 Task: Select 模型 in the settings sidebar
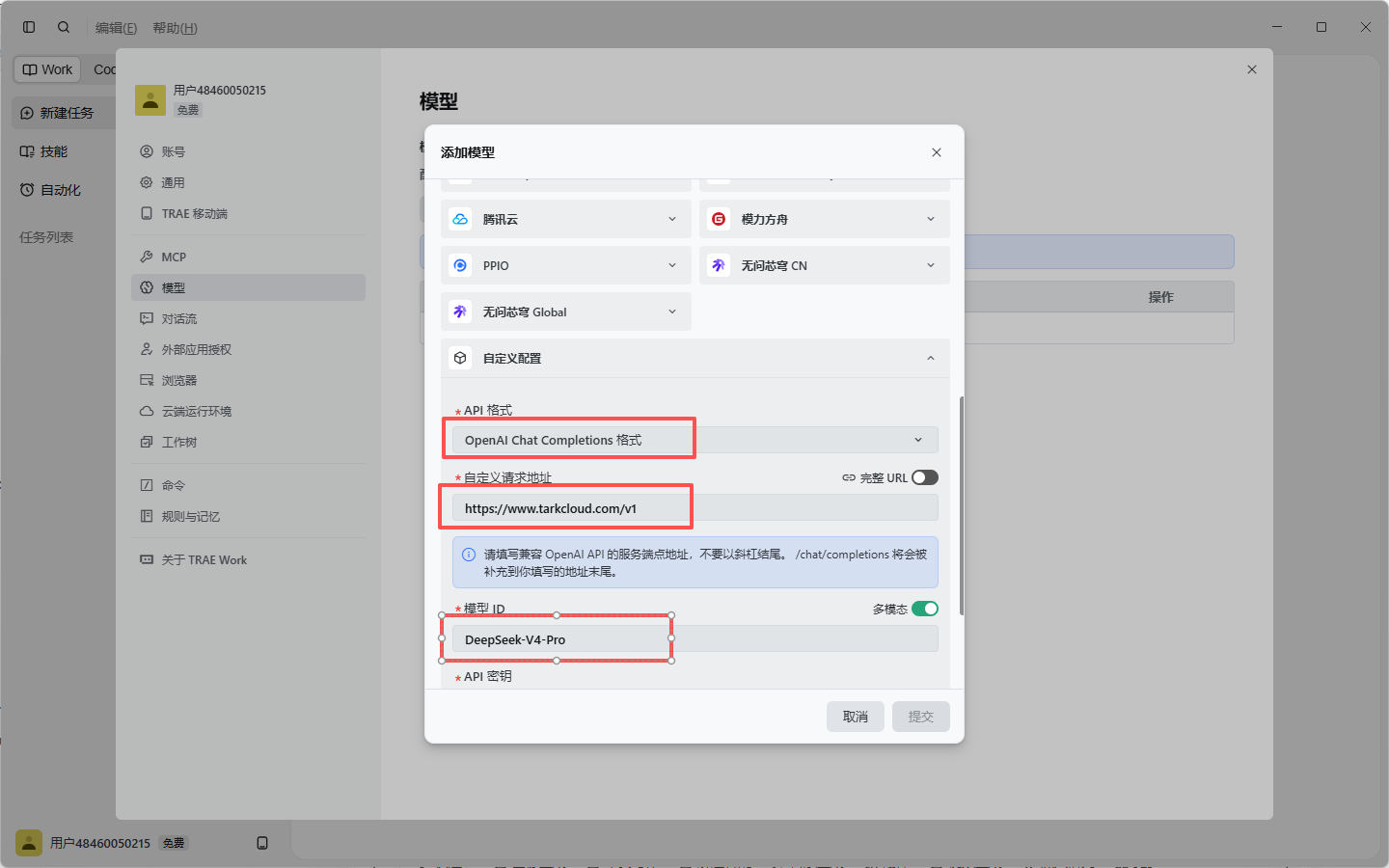pyautogui.click(x=248, y=287)
